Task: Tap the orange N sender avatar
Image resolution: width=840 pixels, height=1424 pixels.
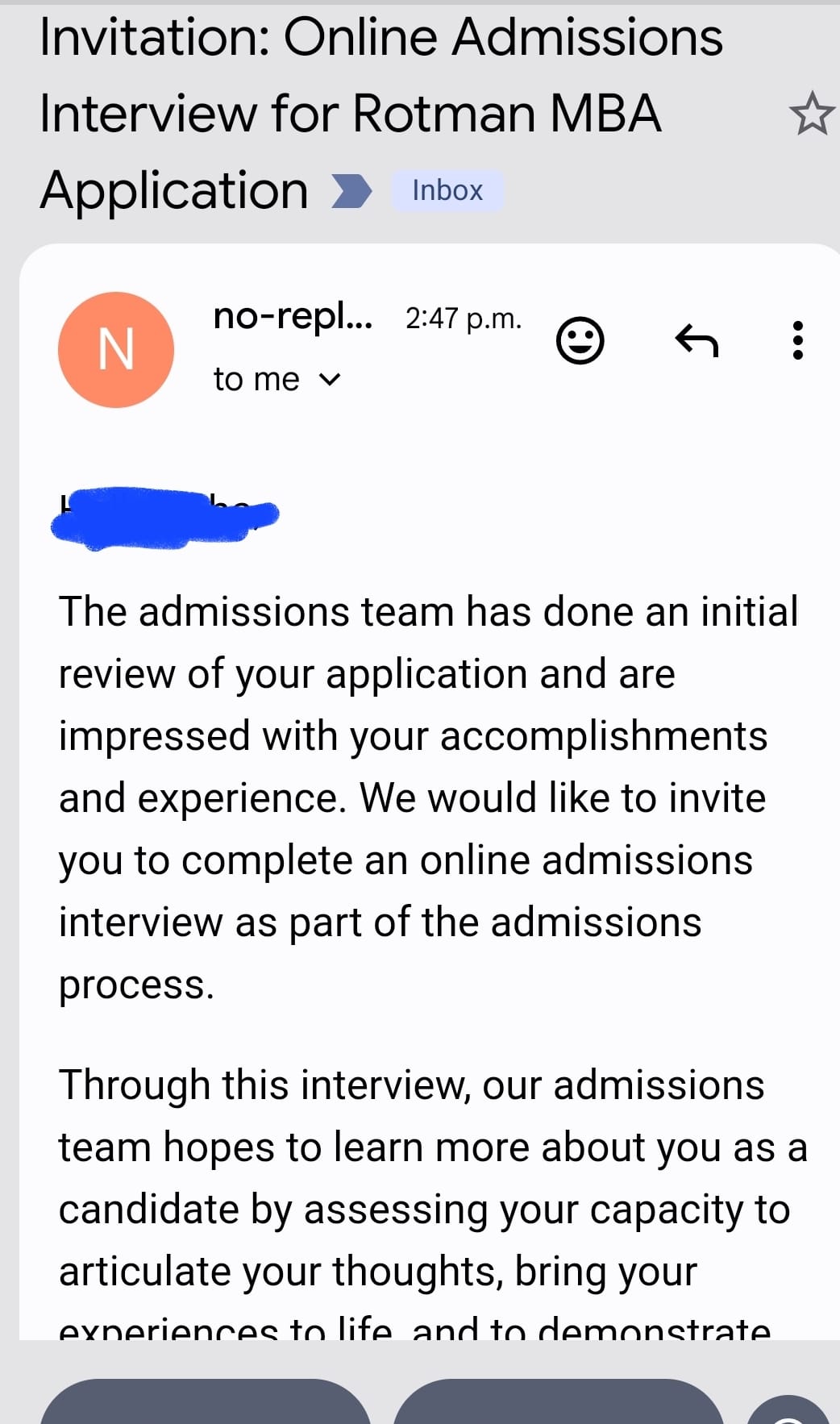Action: (x=116, y=350)
